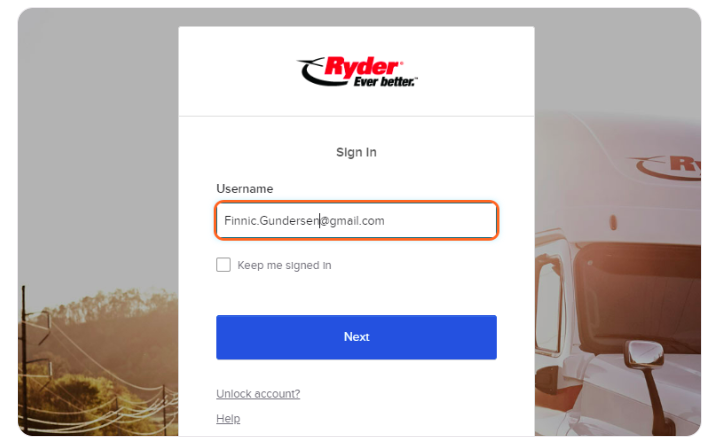Click the word Finnic in username field

coord(240,221)
